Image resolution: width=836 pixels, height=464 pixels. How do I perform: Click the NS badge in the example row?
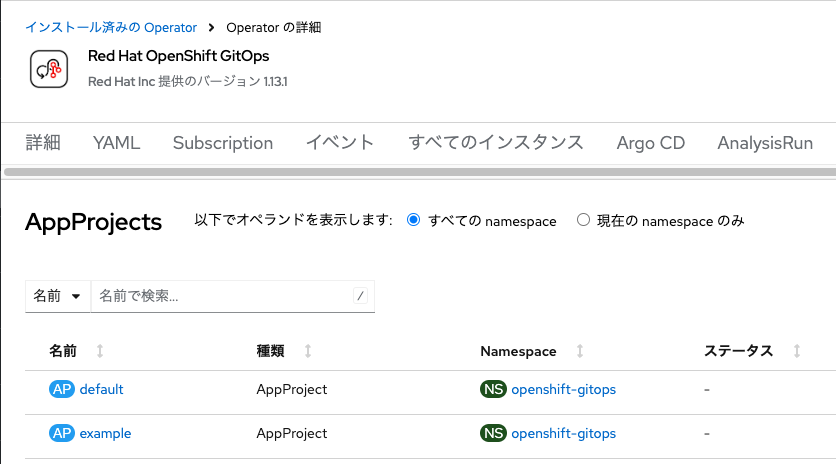(493, 433)
